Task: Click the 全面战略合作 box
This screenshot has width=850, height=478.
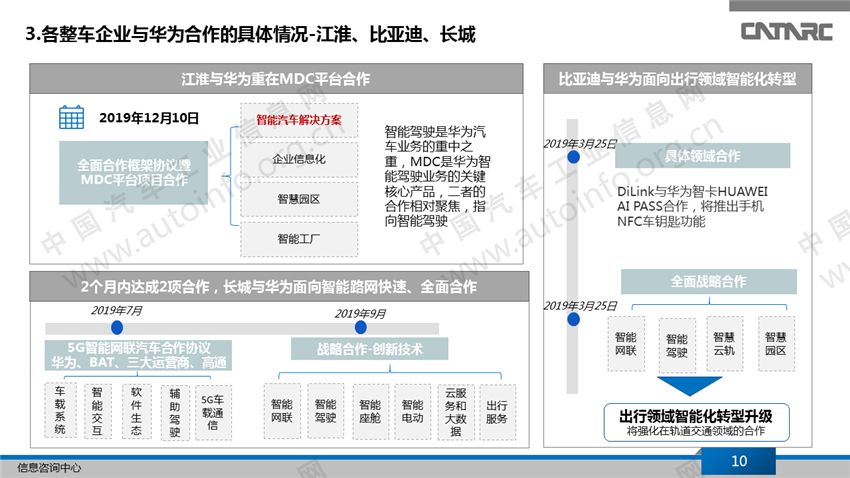Action: (x=709, y=281)
